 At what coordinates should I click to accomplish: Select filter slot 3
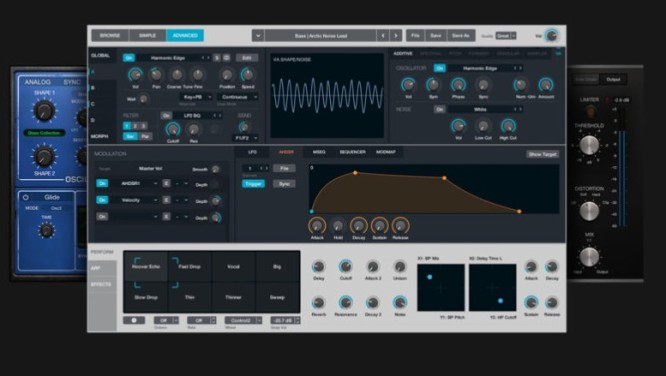coord(144,126)
